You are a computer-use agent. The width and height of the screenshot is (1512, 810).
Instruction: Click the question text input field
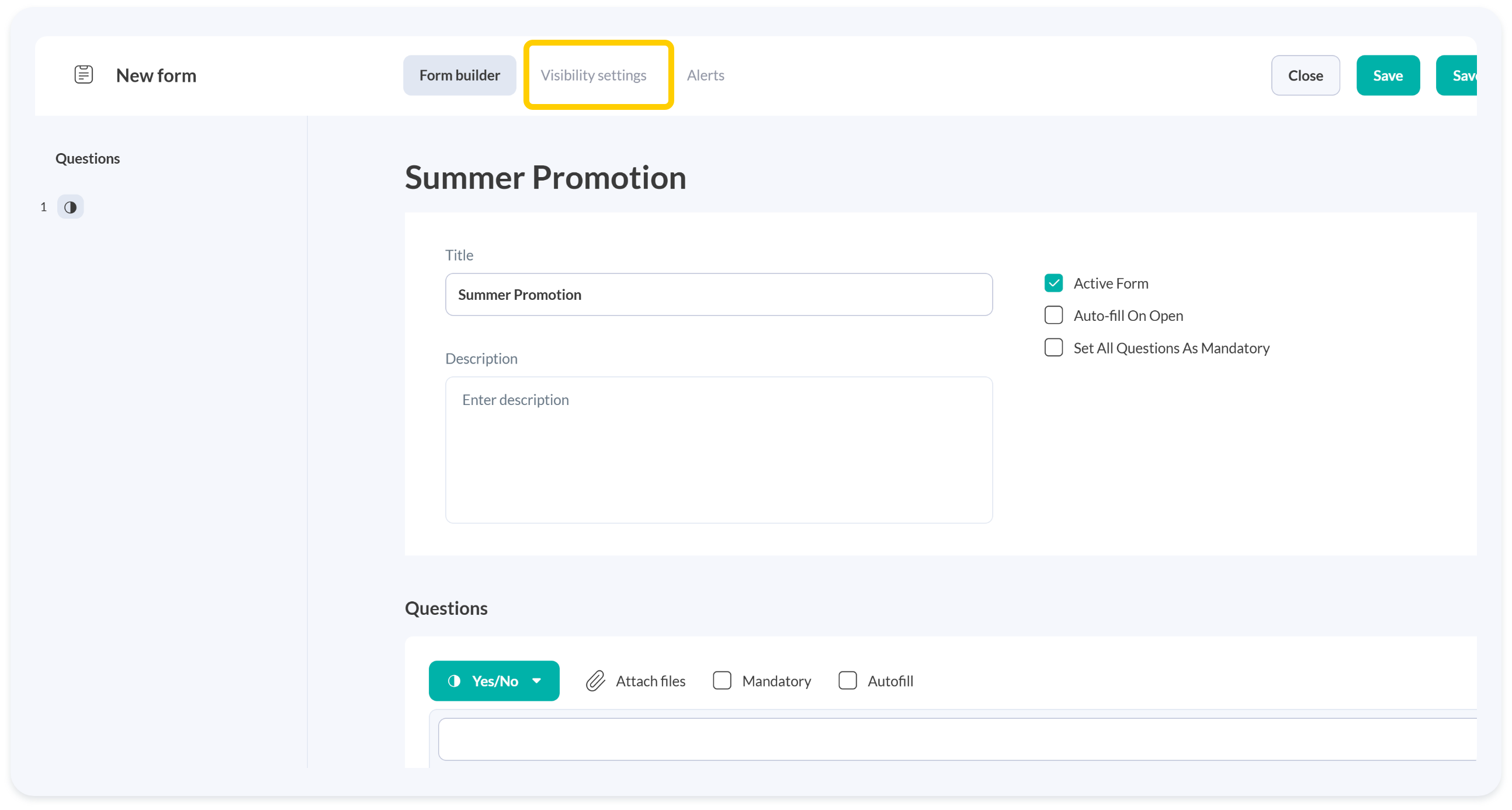956,739
